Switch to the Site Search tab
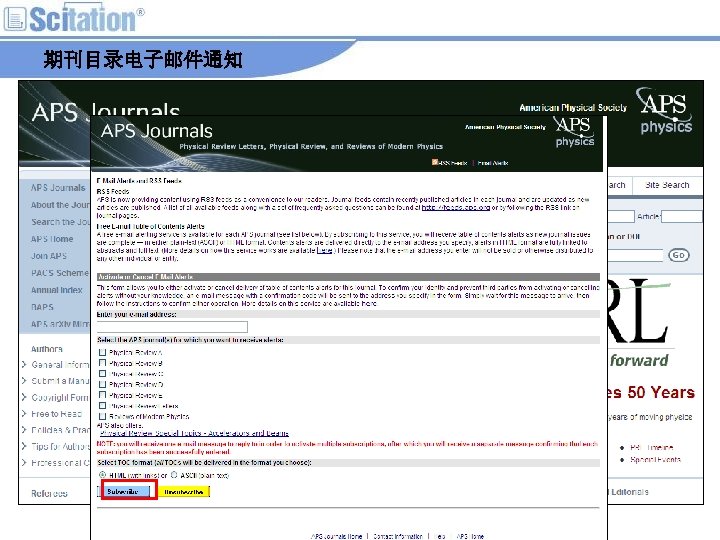 point(667,185)
